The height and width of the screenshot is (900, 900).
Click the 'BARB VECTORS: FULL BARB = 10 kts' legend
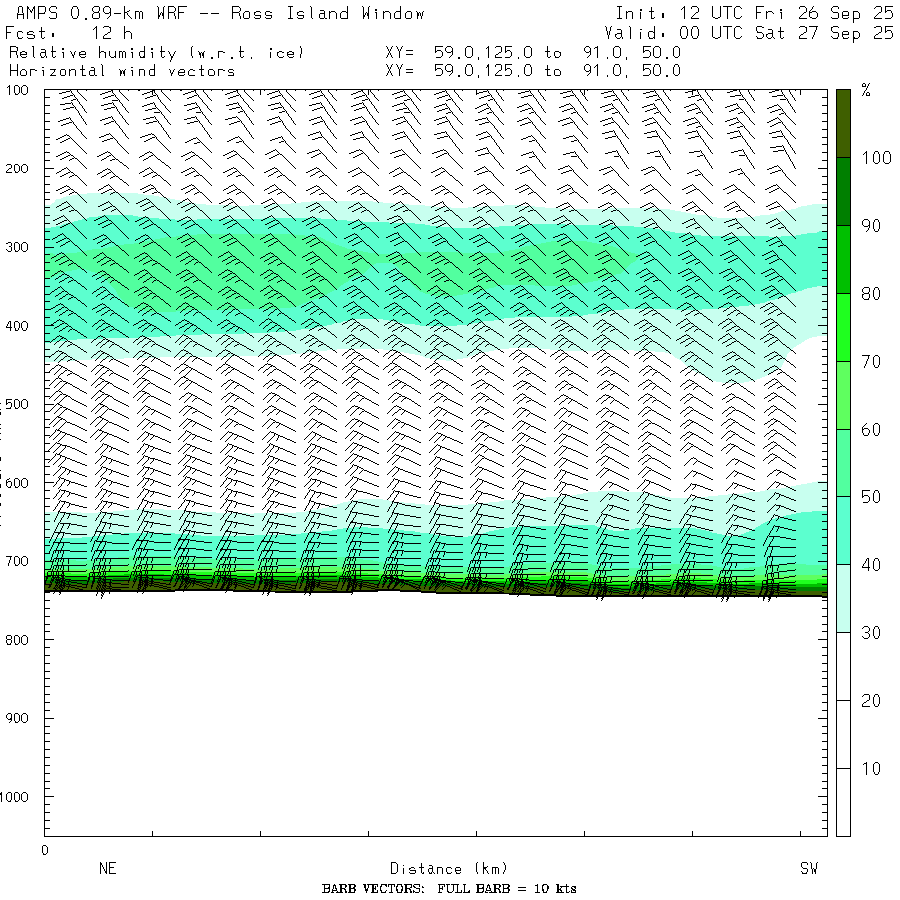tap(449, 889)
